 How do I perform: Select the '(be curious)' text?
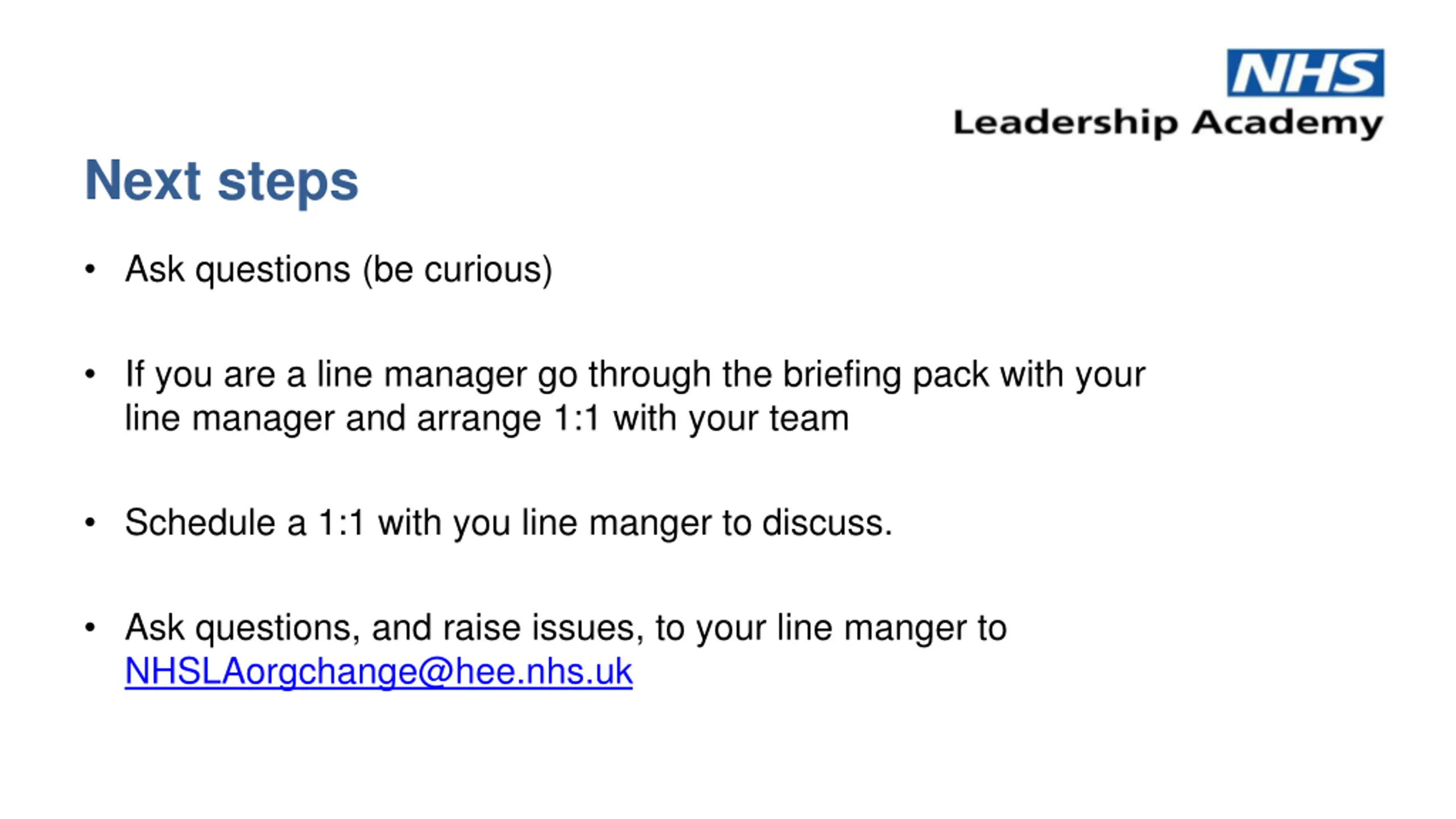pyautogui.click(x=457, y=270)
